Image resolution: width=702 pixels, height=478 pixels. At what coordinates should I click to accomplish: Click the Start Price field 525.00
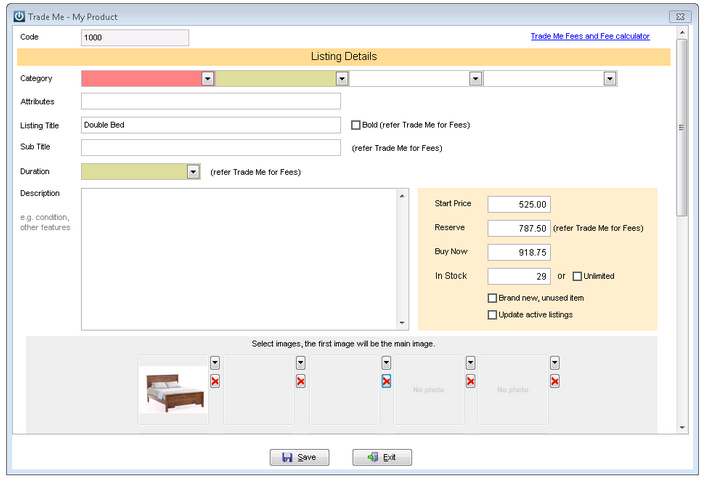[x=519, y=205]
